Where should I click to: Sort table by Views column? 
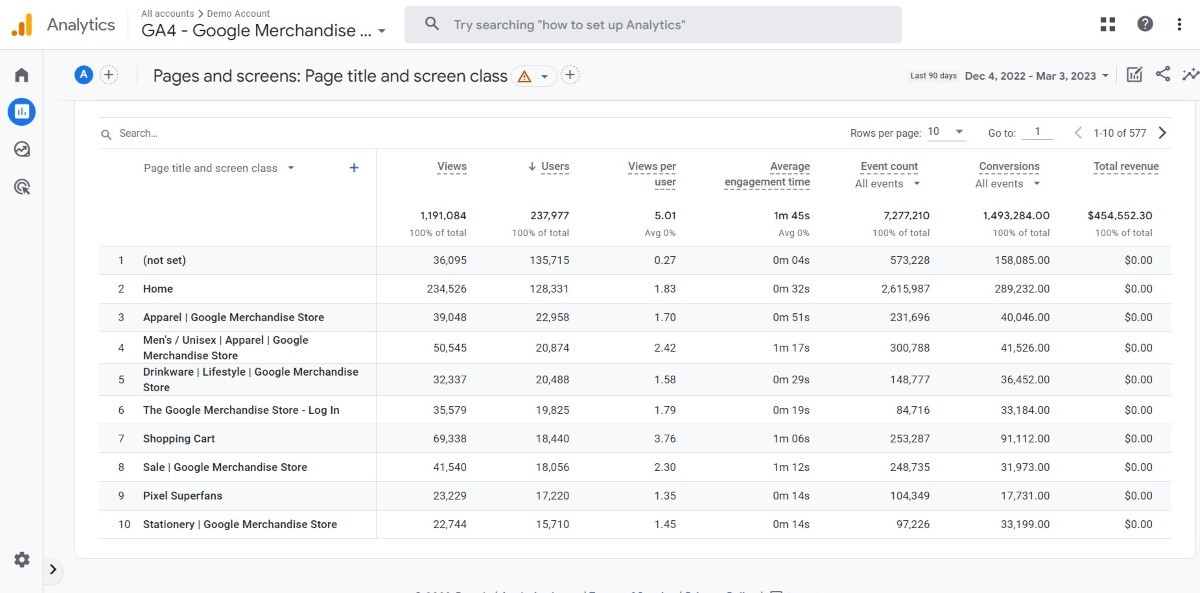[452, 167]
